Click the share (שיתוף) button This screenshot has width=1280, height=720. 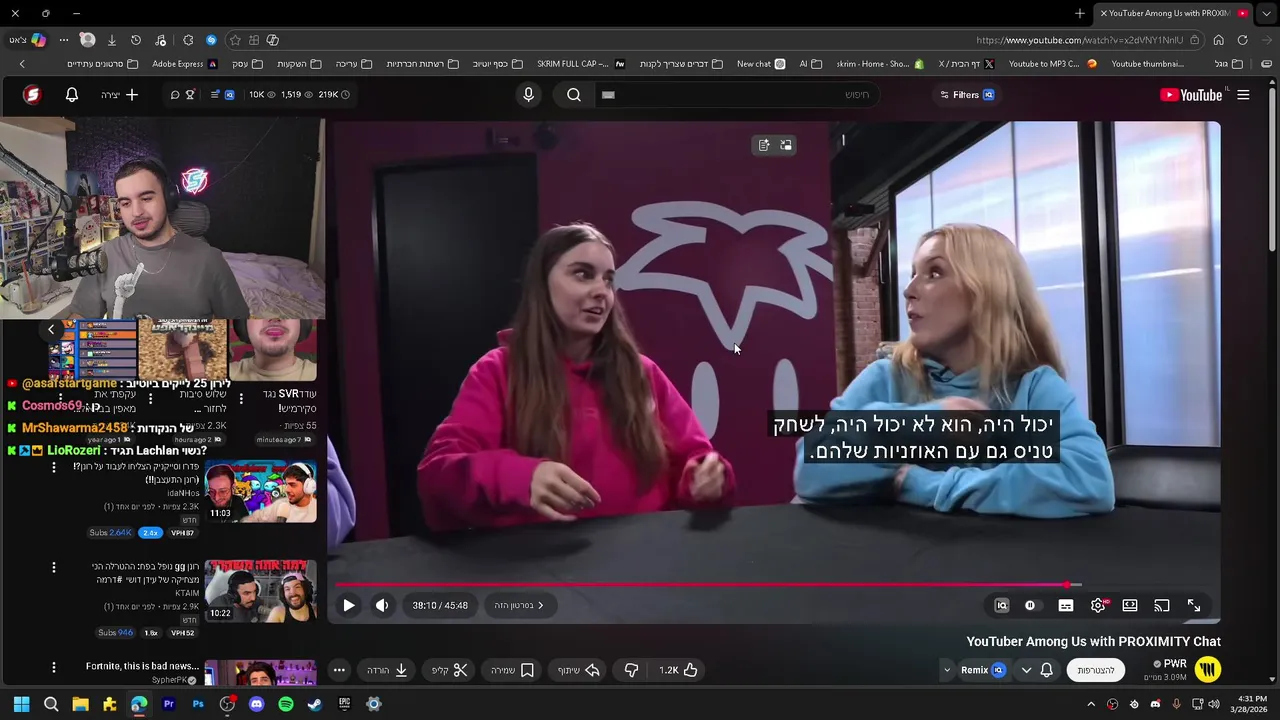click(578, 670)
